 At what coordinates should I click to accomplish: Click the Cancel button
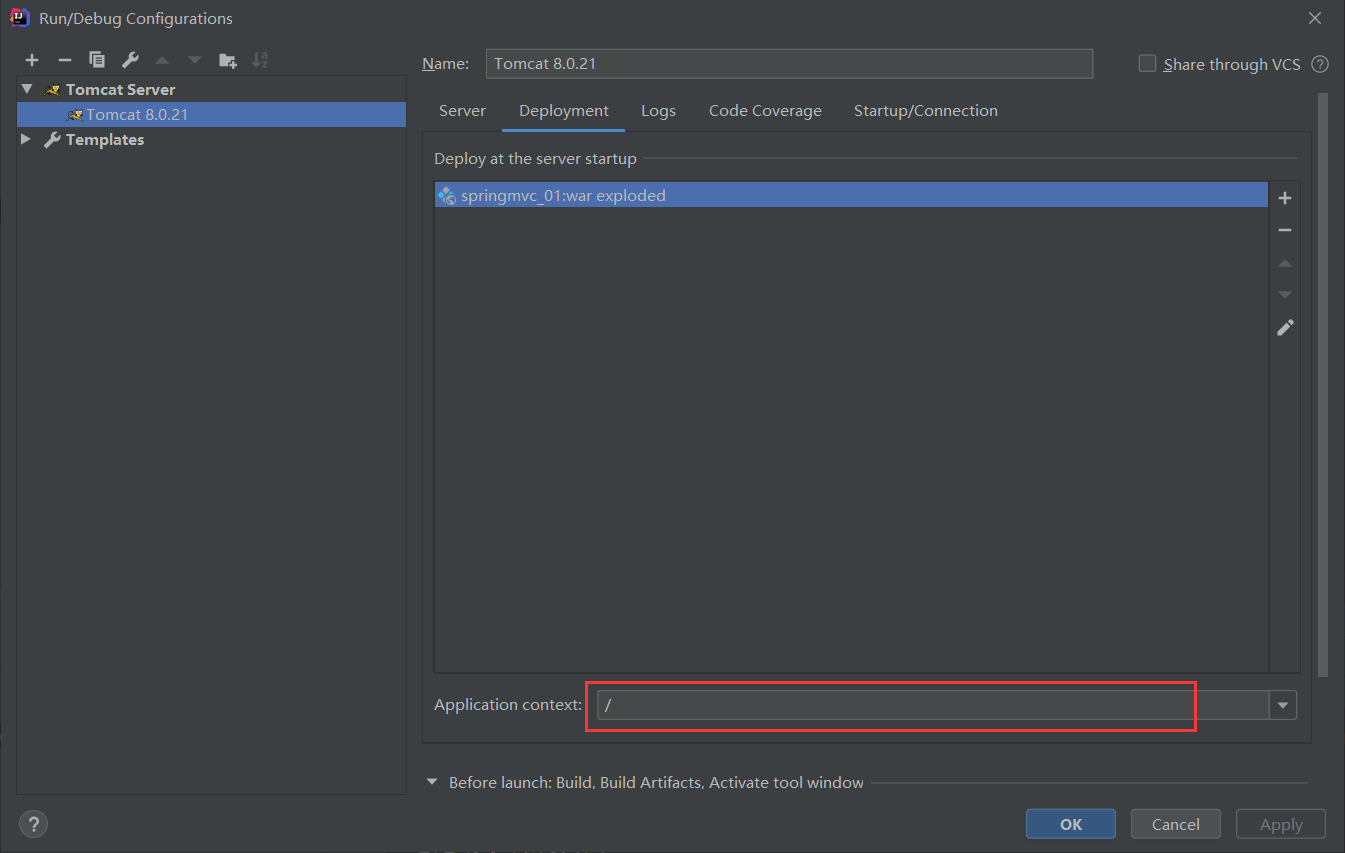(x=1176, y=824)
